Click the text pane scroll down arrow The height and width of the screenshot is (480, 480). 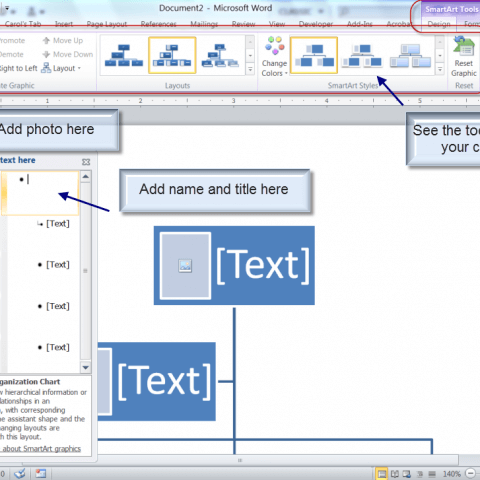85,367
